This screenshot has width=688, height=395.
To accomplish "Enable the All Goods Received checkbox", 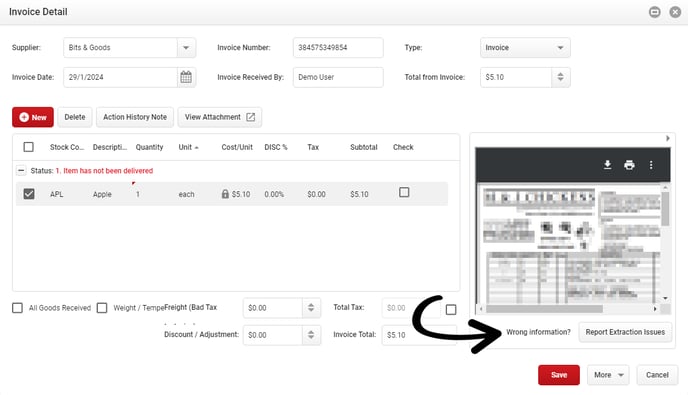I will (18, 308).
